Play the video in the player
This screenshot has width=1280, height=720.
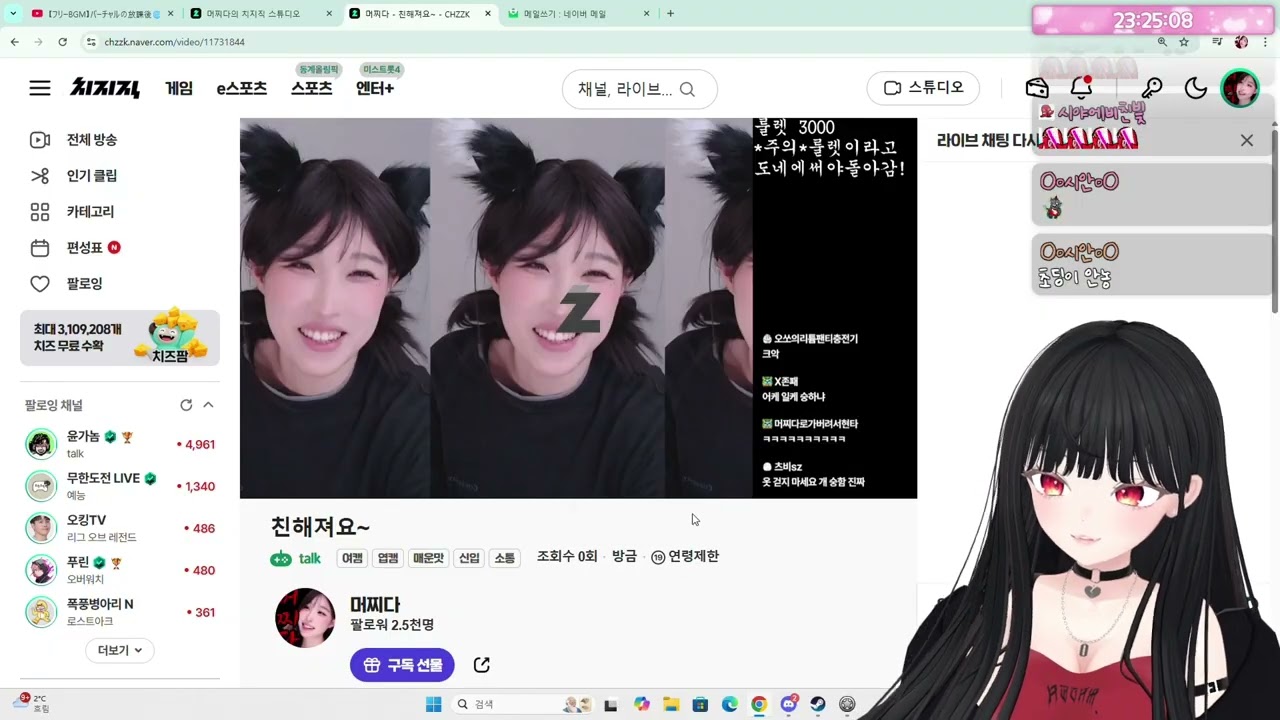coord(578,308)
